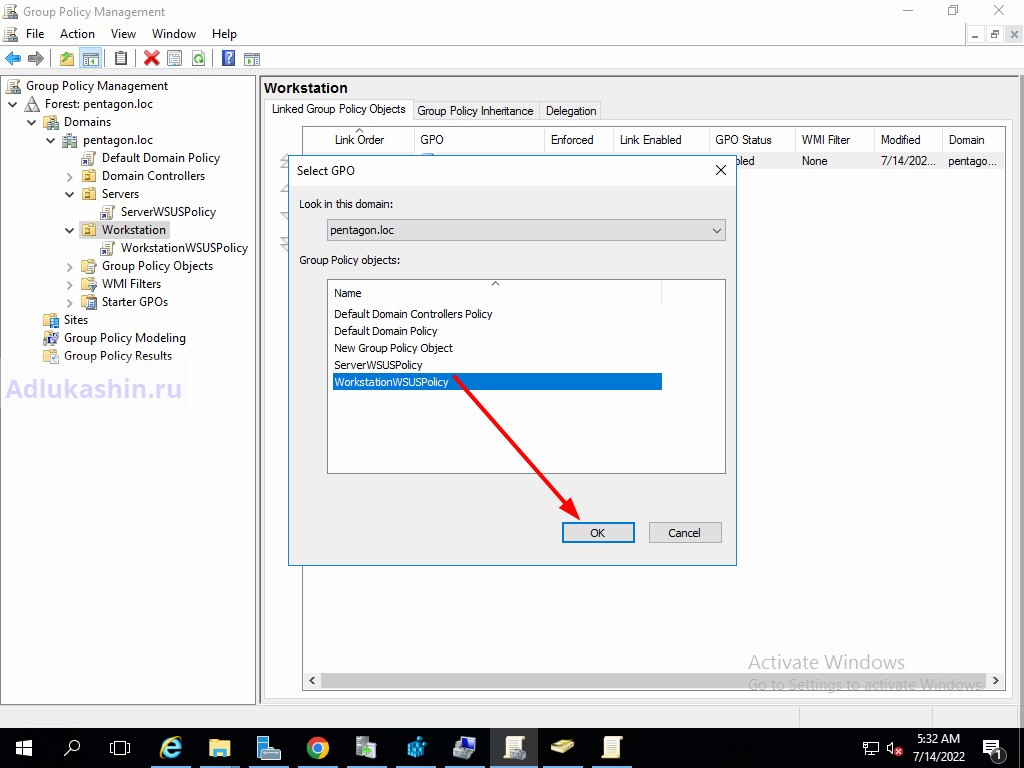Click the Up One Level folder icon
This screenshot has height=768, width=1024.
[67, 58]
